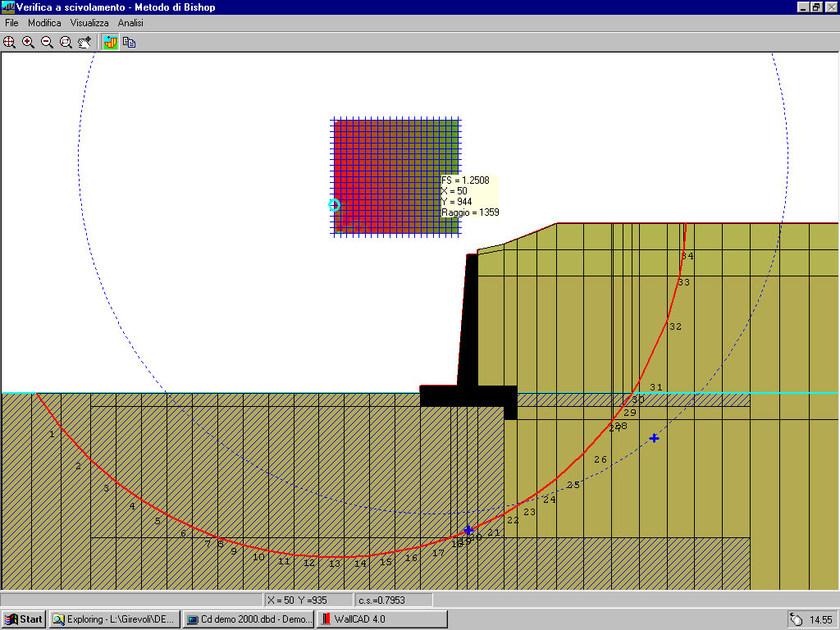Open the File menu
Viewport: 840px width, 630px height.
coord(12,22)
